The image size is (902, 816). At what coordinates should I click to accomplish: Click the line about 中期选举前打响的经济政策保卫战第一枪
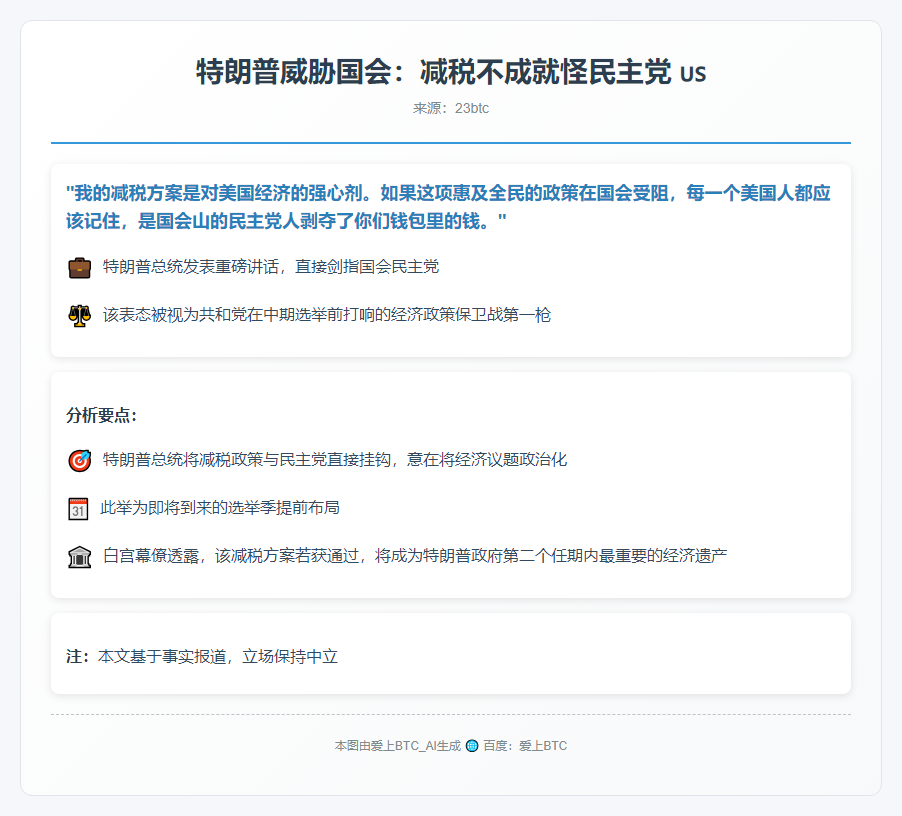pos(327,315)
